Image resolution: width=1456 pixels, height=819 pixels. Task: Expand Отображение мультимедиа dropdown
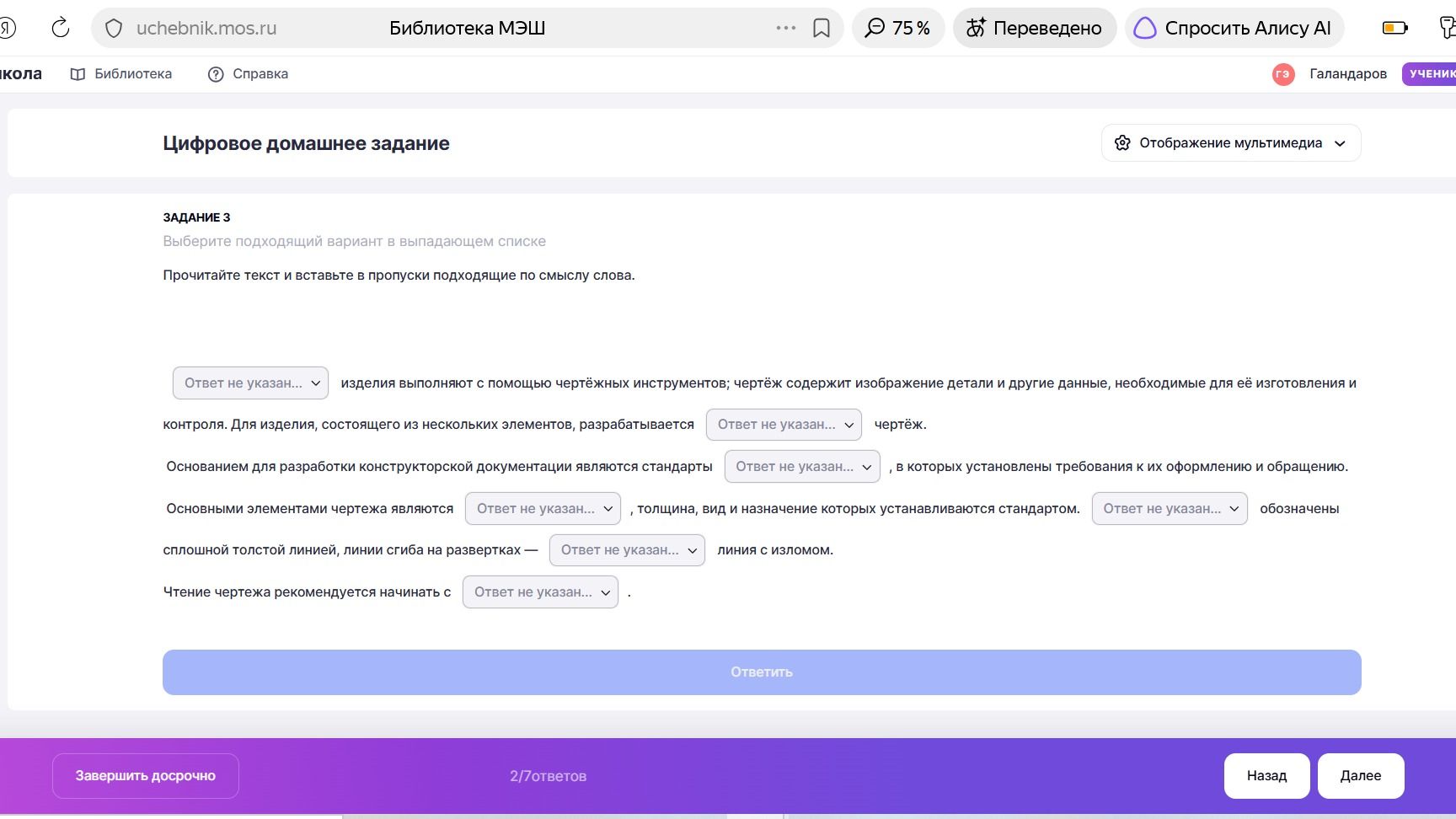click(x=1231, y=143)
